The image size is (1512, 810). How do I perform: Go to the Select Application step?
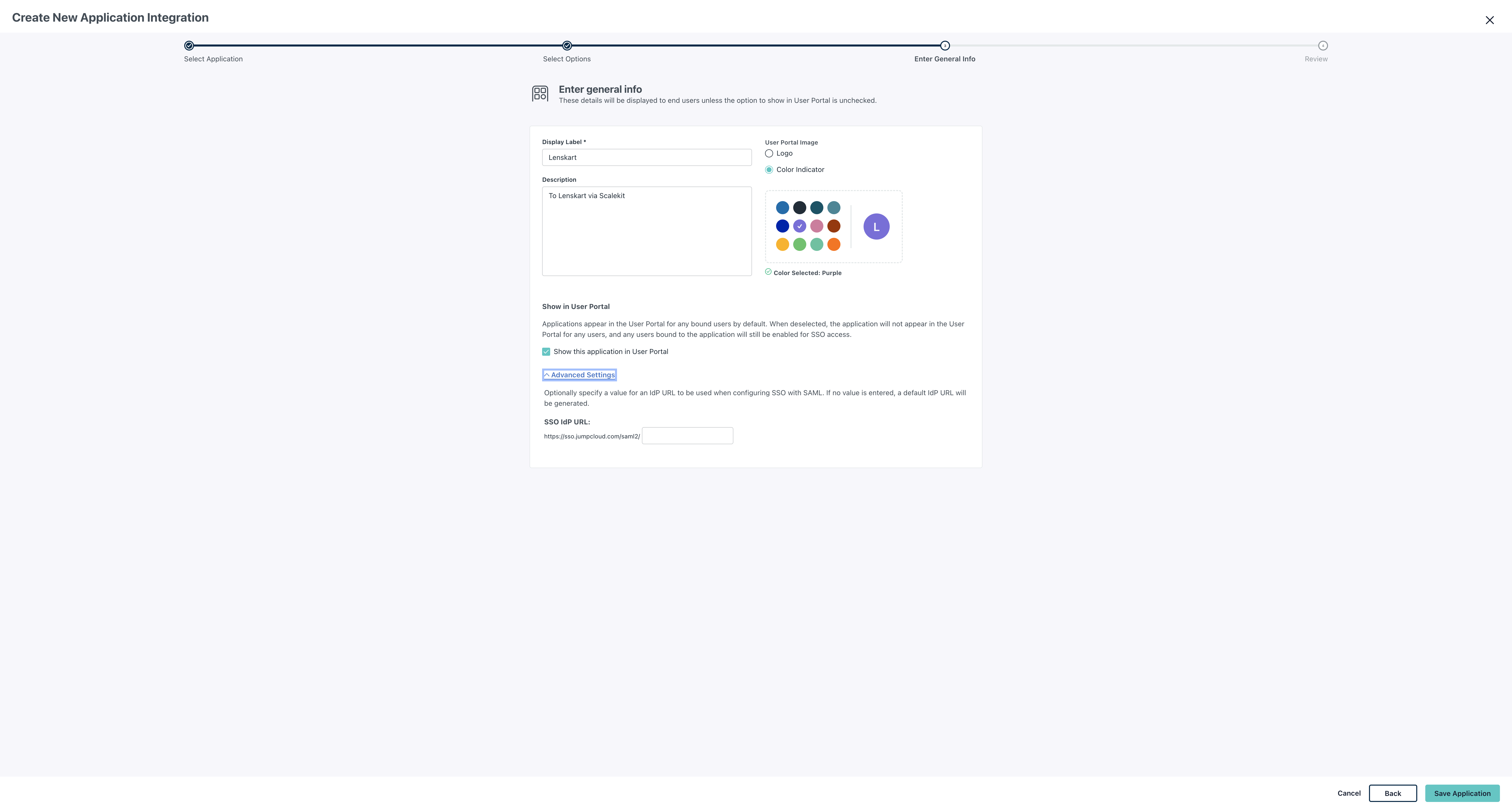(189, 46)
